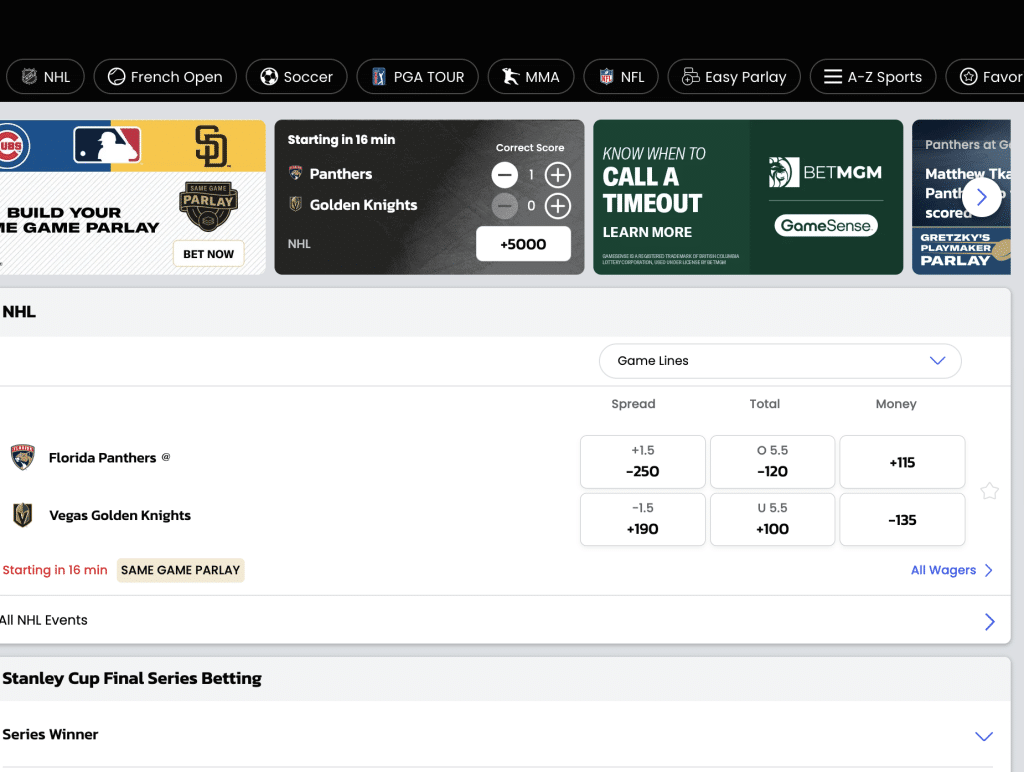
Task: Click the Spread column header
Action: click(x=633, y=404)
